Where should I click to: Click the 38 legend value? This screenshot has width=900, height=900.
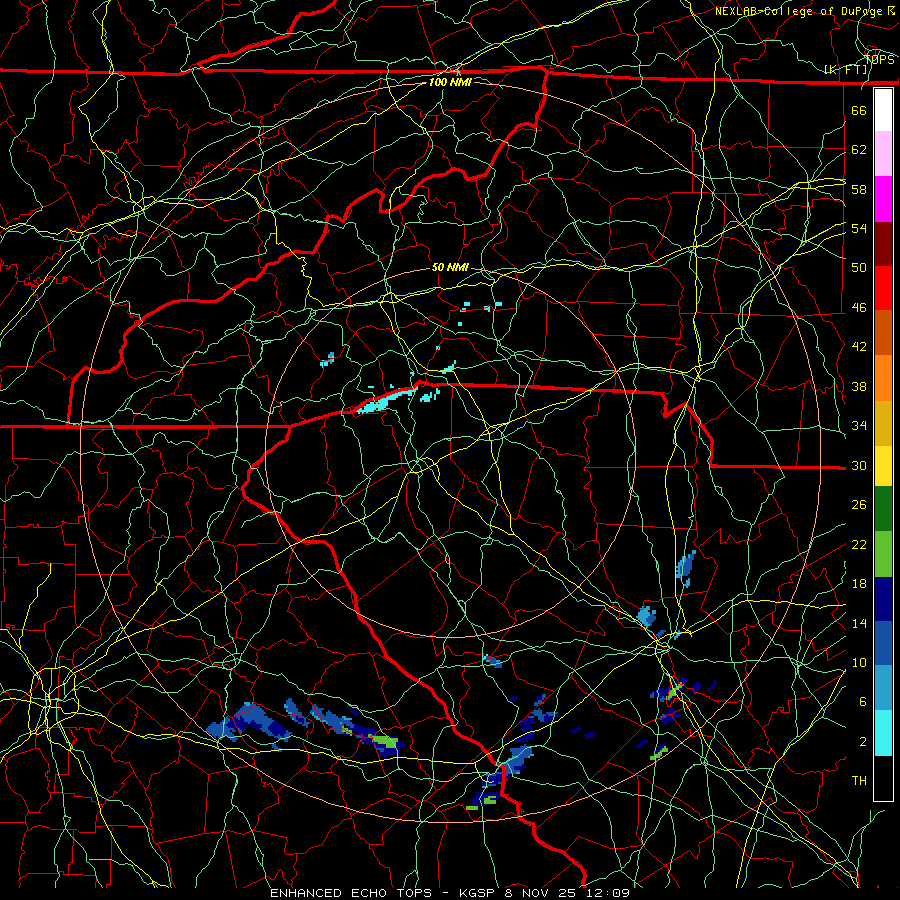click(859, 386)
